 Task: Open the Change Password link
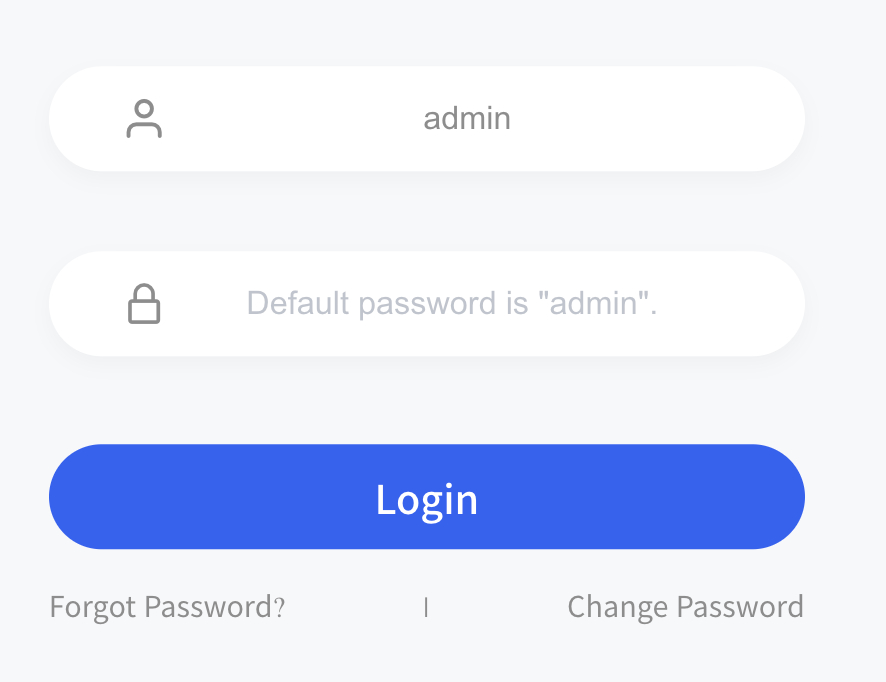pos(685,607)
